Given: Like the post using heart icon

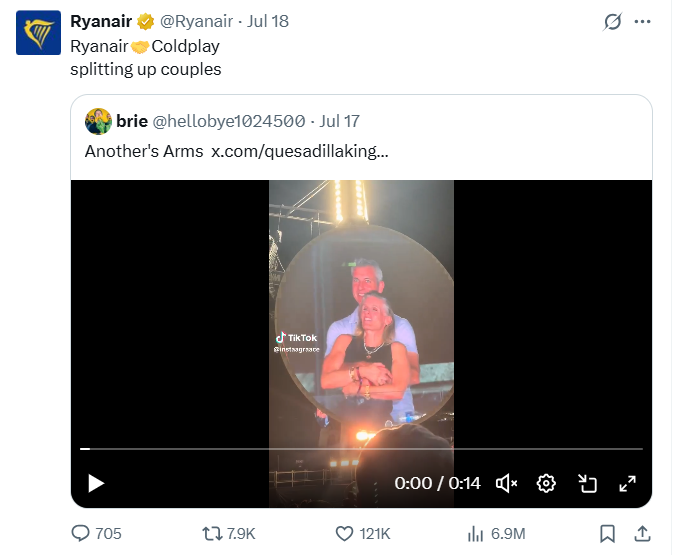Looking at the screenshot, I should (363, 533).
